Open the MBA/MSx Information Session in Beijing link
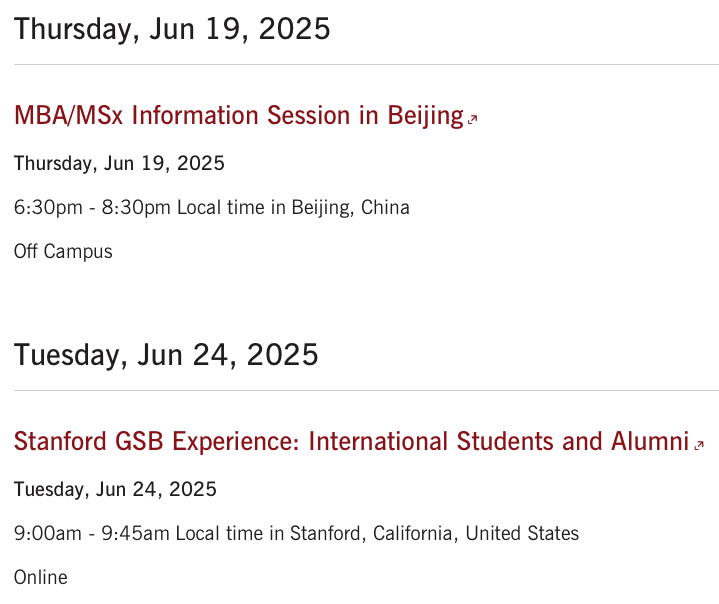719x604 pixels. (x=239, y=115)
